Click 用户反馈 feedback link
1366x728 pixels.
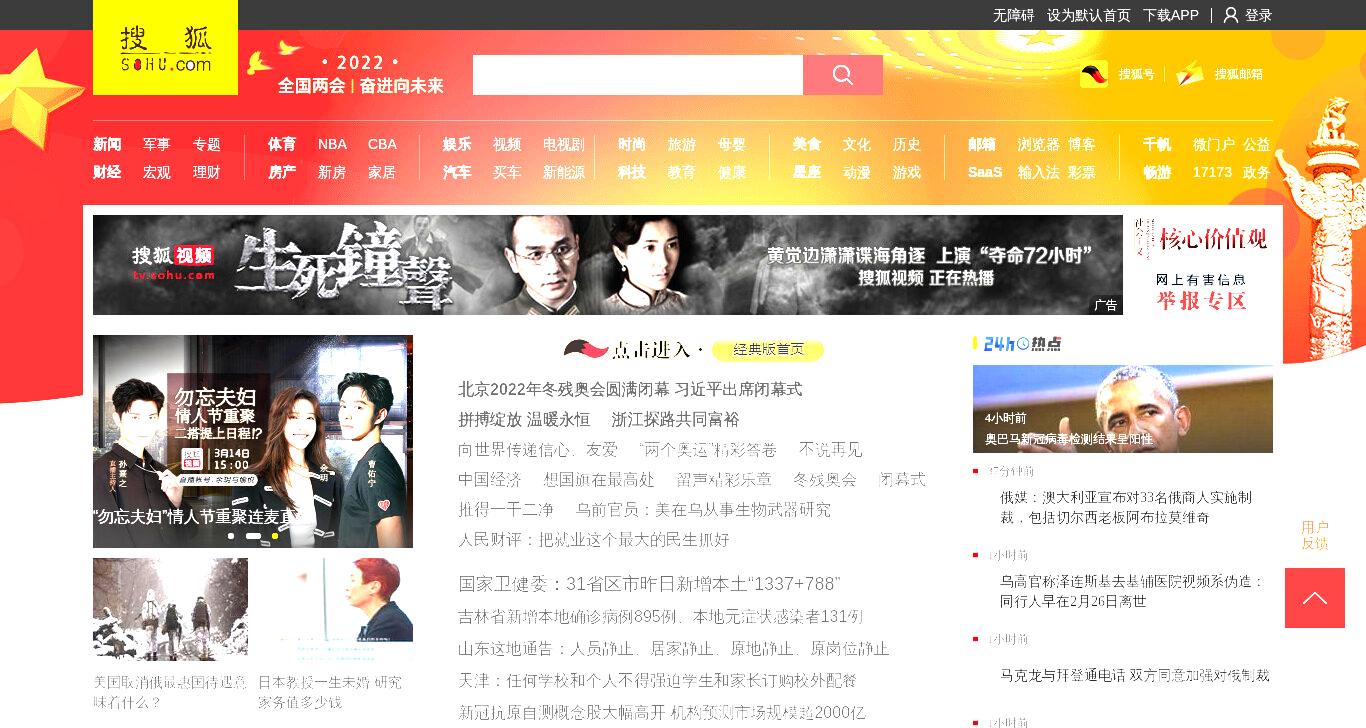click(1315, 535)
